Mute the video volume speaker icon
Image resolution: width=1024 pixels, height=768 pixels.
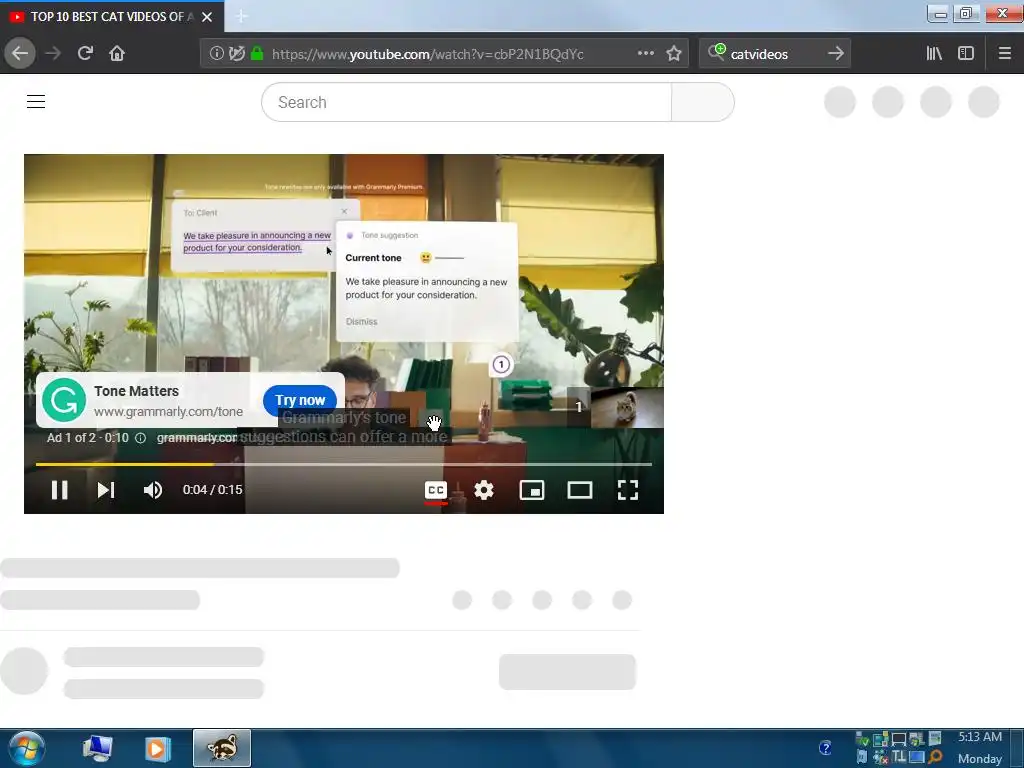coord(153,490)
